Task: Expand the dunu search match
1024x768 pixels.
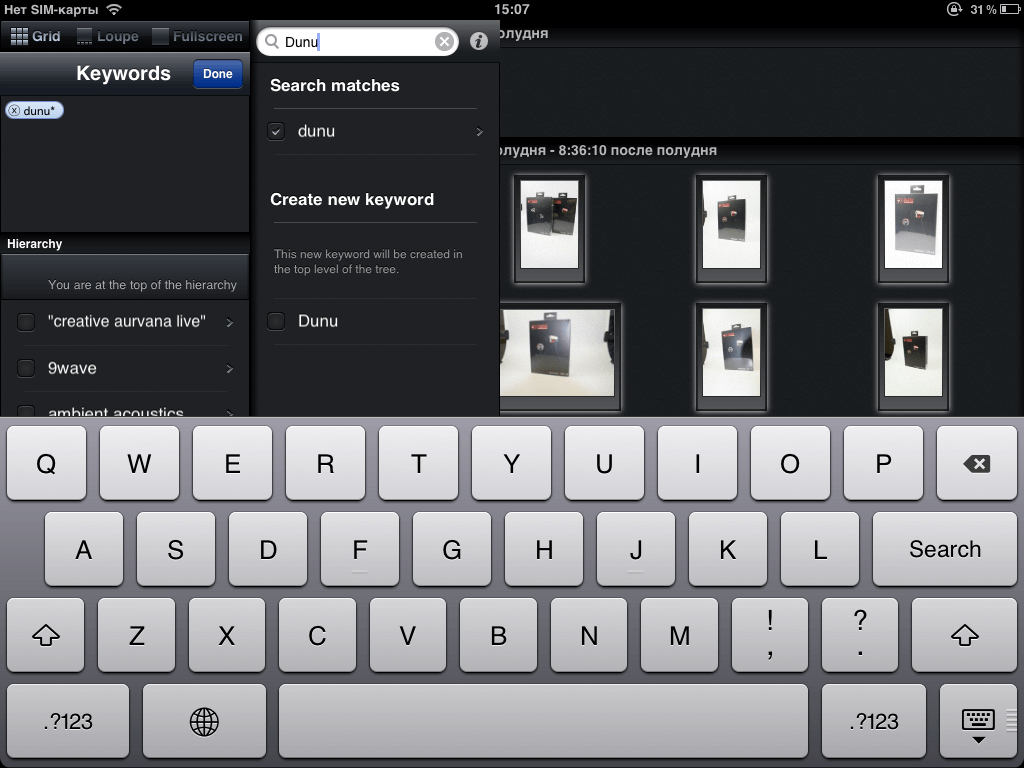Action: point(479,131)
